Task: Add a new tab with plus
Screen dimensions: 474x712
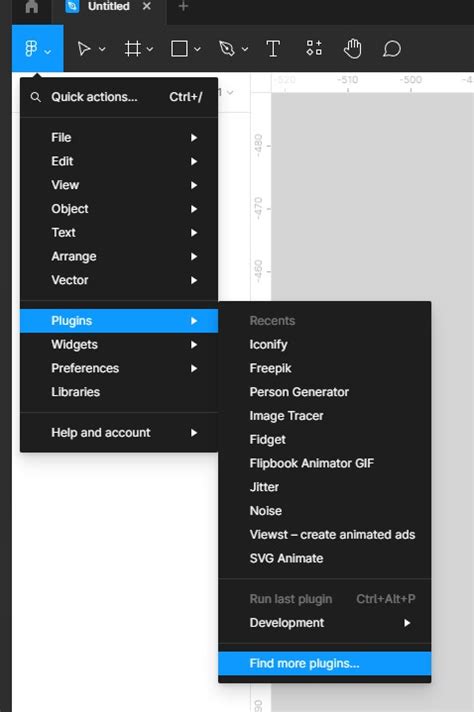Action: tap(183, 6)
